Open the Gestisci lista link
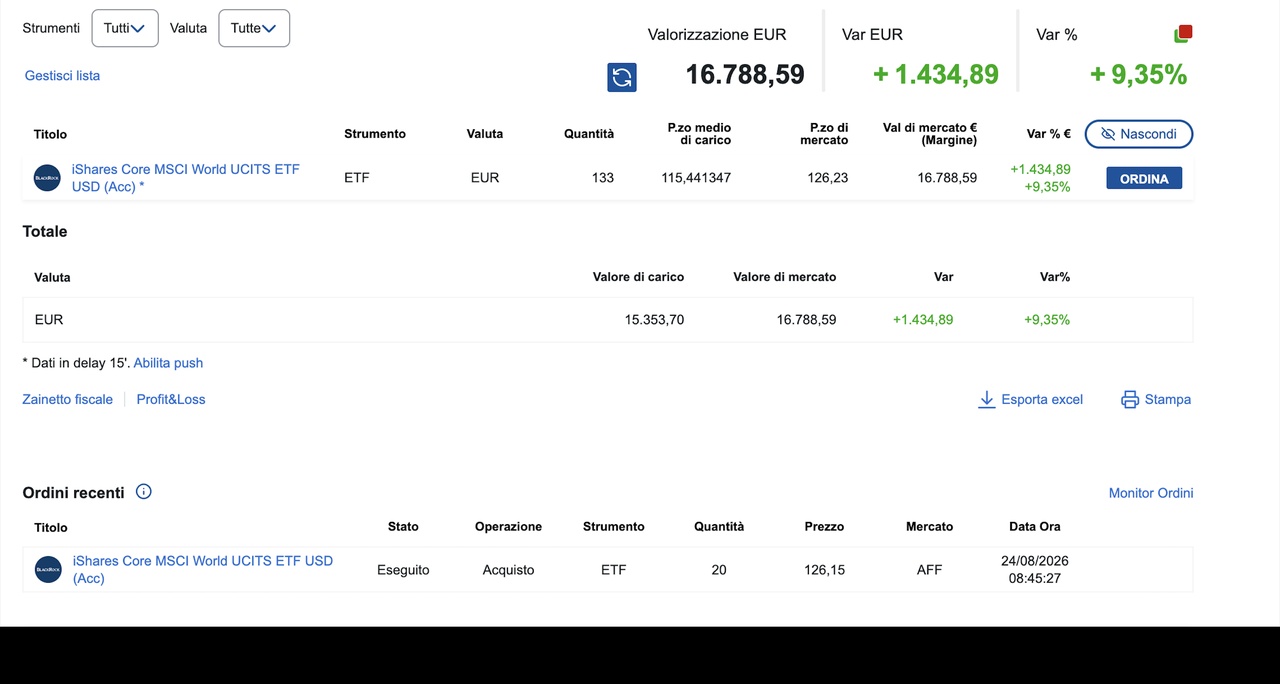Image resolution: width=1280 pixels, height=684 pixels. [x=62, y=75]
